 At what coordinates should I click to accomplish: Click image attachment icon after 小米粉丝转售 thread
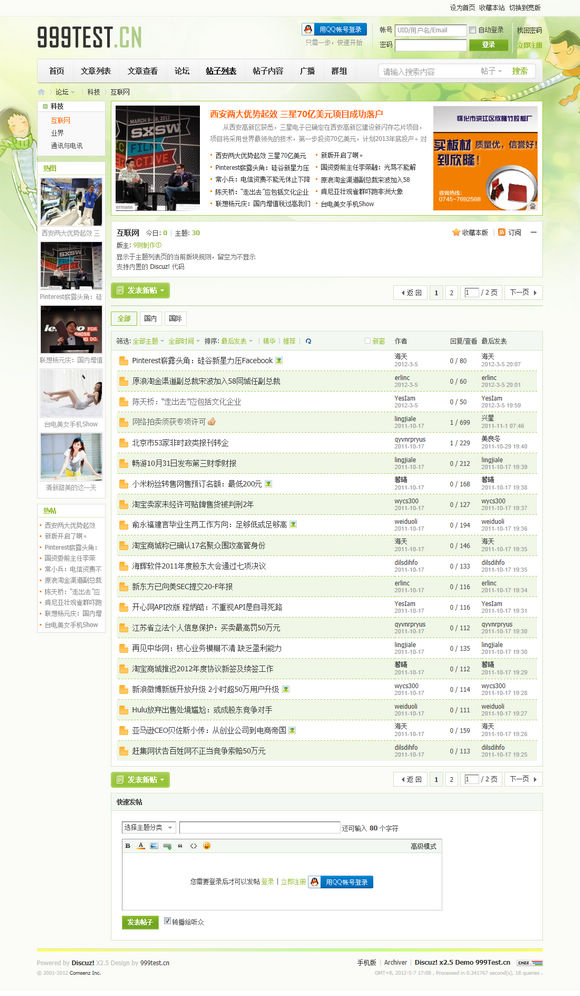pos(268,484)
